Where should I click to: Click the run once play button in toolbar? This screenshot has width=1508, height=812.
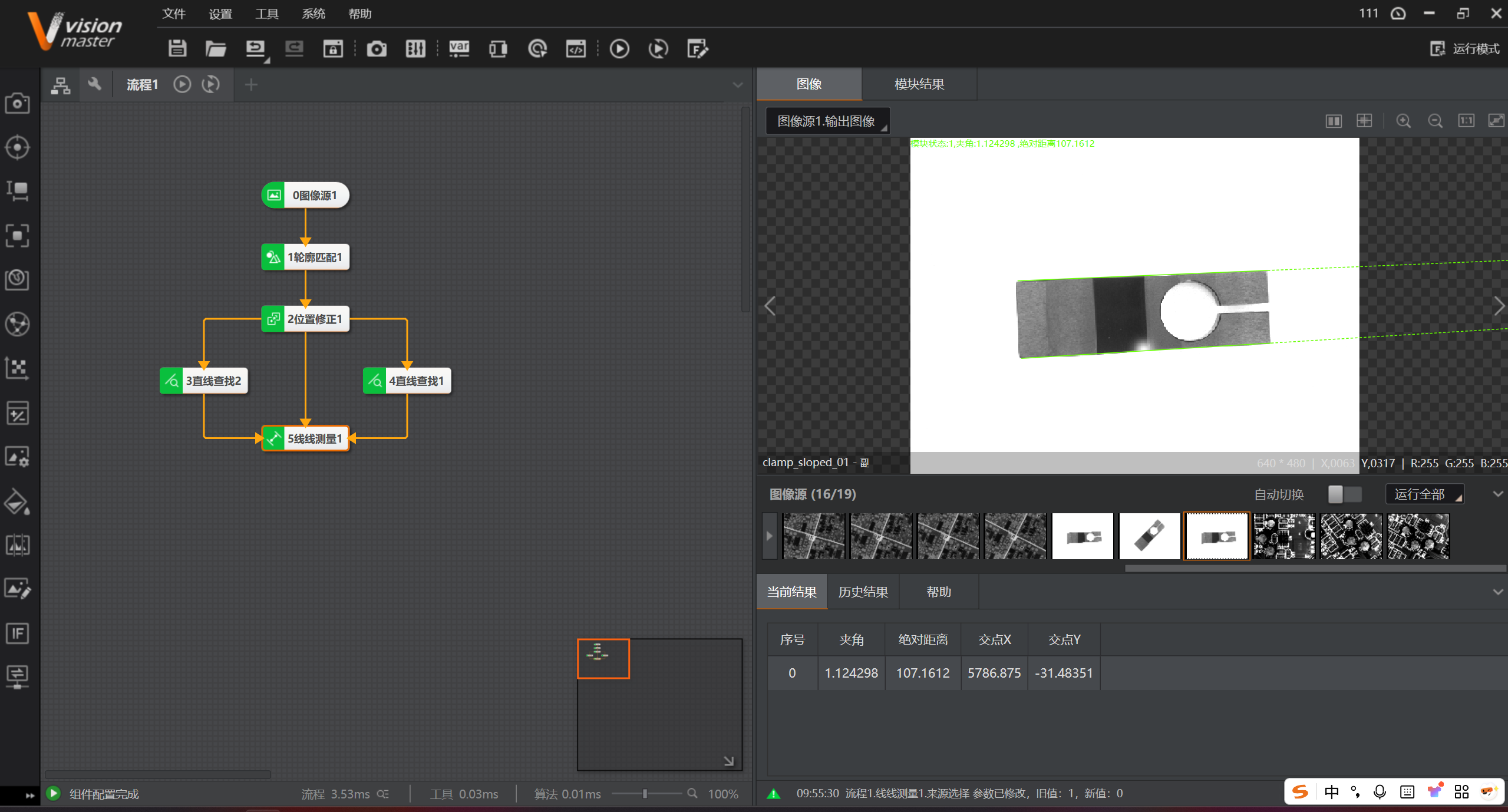tap(619, 48)
